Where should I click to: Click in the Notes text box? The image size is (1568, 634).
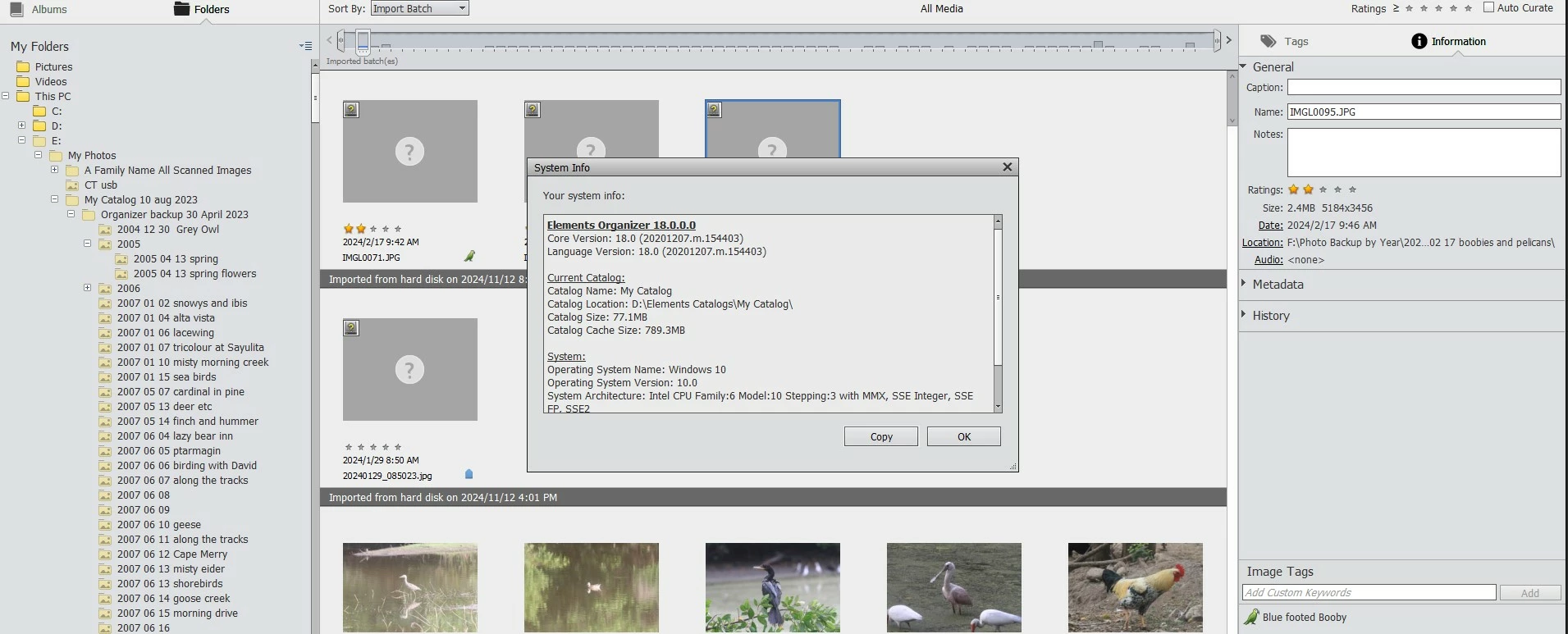point(1424,152)
